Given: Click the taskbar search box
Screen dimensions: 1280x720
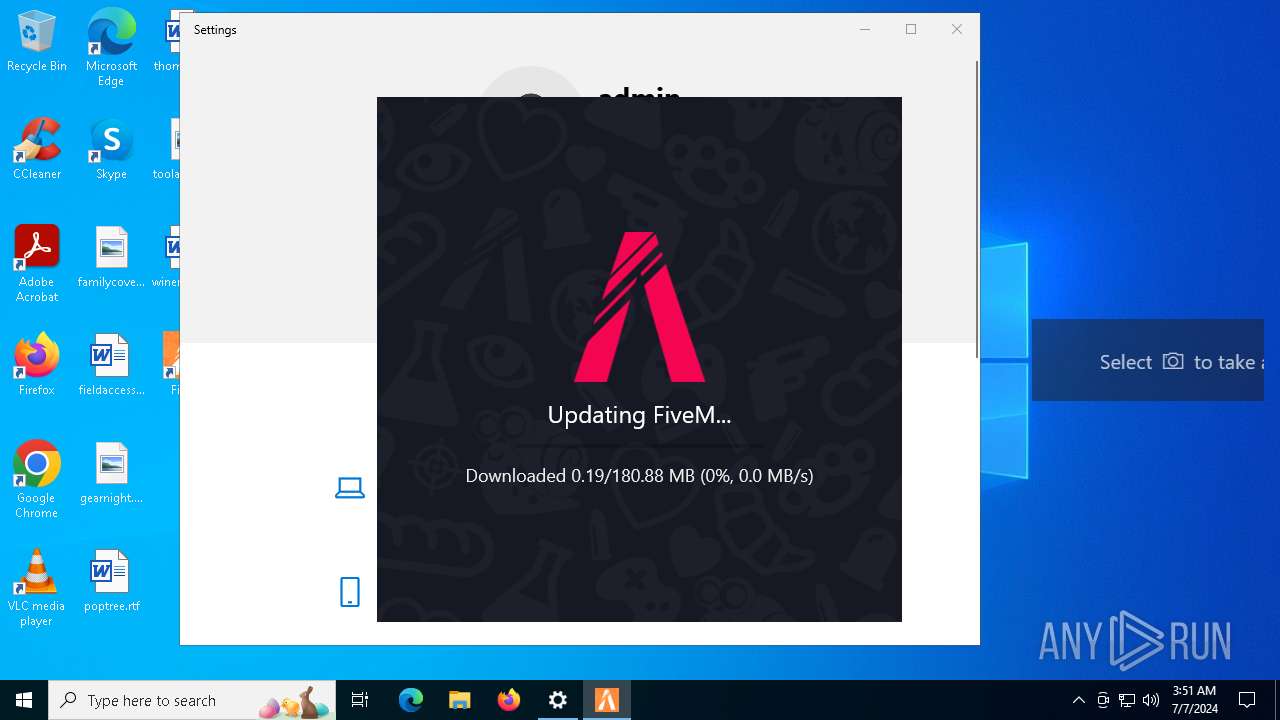Looking at the screenshot, I should click(x=193, y=700).
